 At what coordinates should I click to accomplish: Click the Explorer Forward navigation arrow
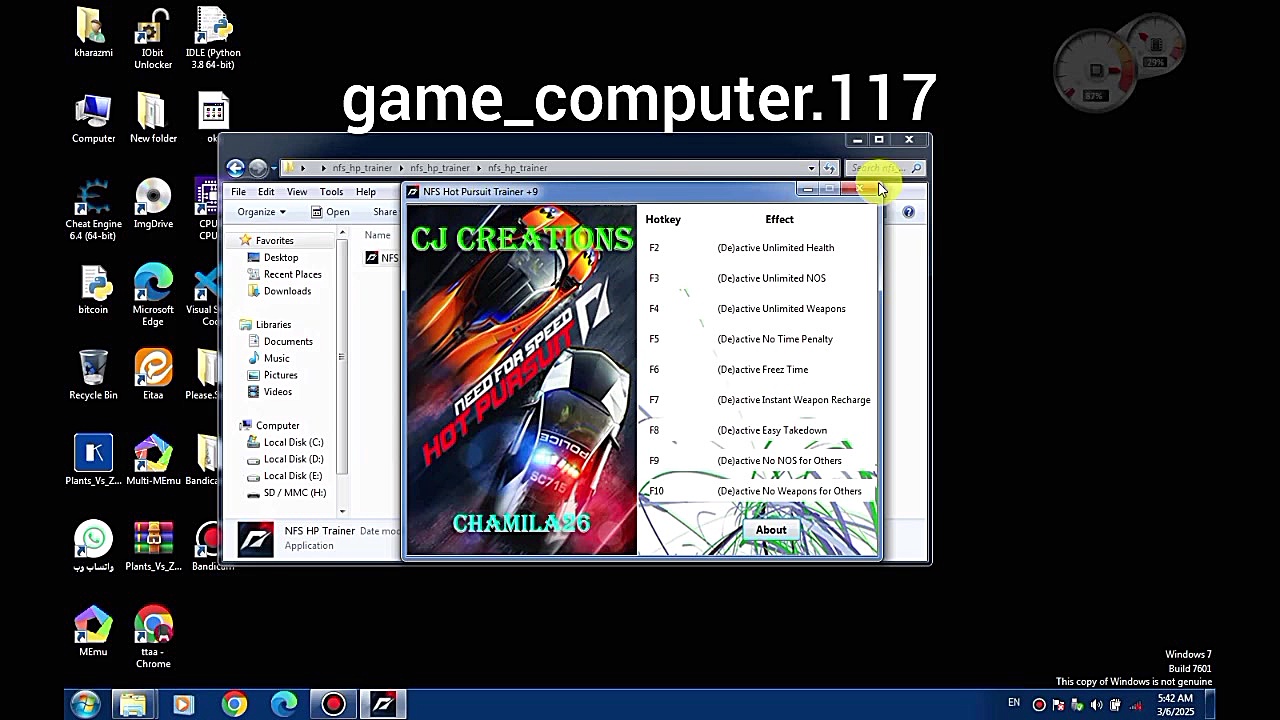click(257, 168)
